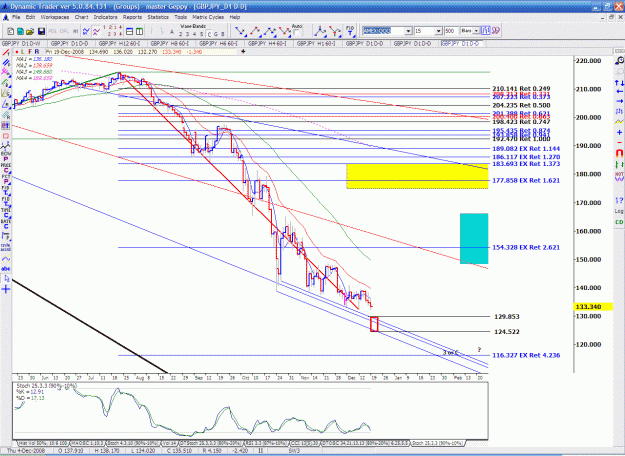Open the Indicators menu

(x=105, y=17)
